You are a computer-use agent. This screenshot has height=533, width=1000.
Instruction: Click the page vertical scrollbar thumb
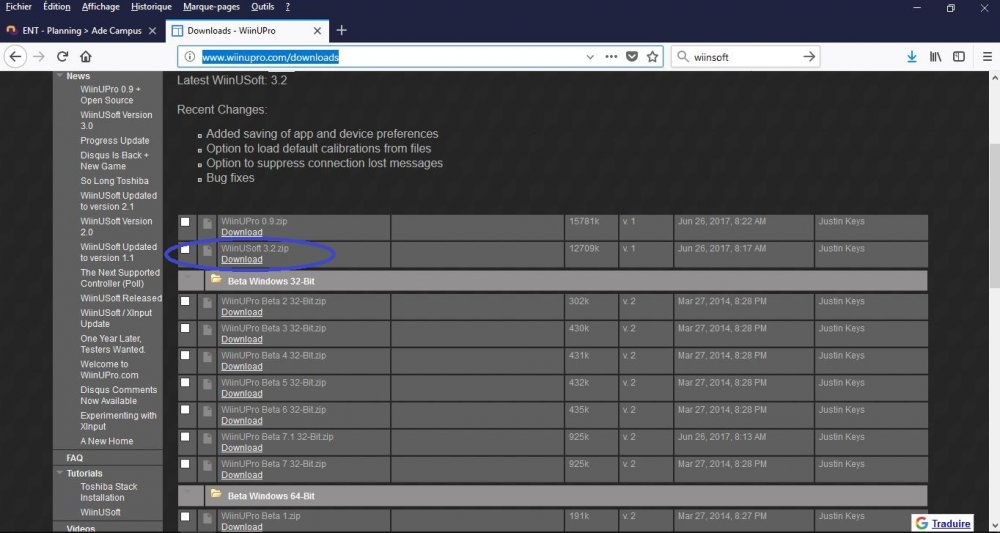tap(994, 217)
